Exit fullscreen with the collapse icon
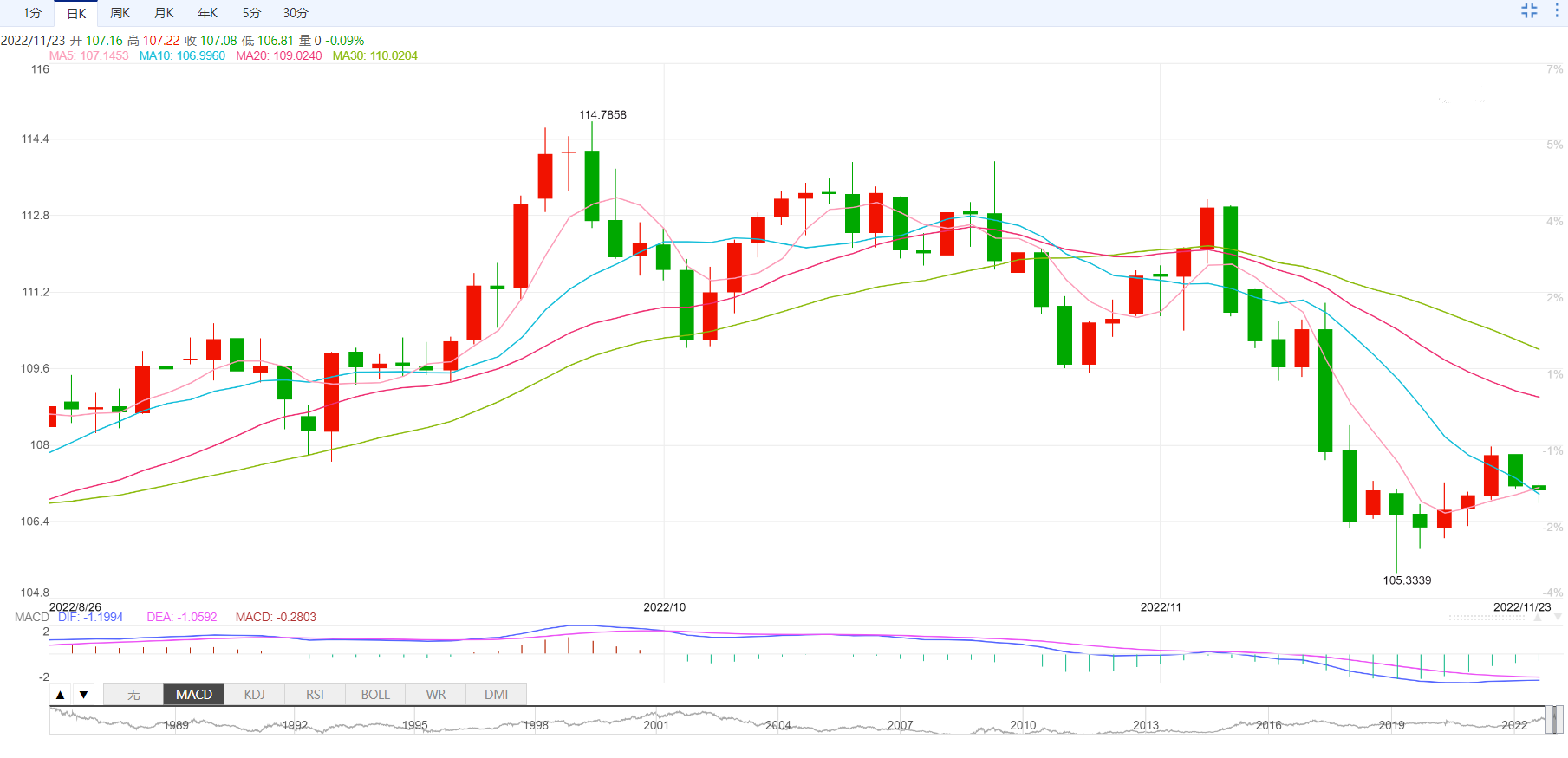The image size is (1568, 758). pyautogui.click(x=1529, y=10)
